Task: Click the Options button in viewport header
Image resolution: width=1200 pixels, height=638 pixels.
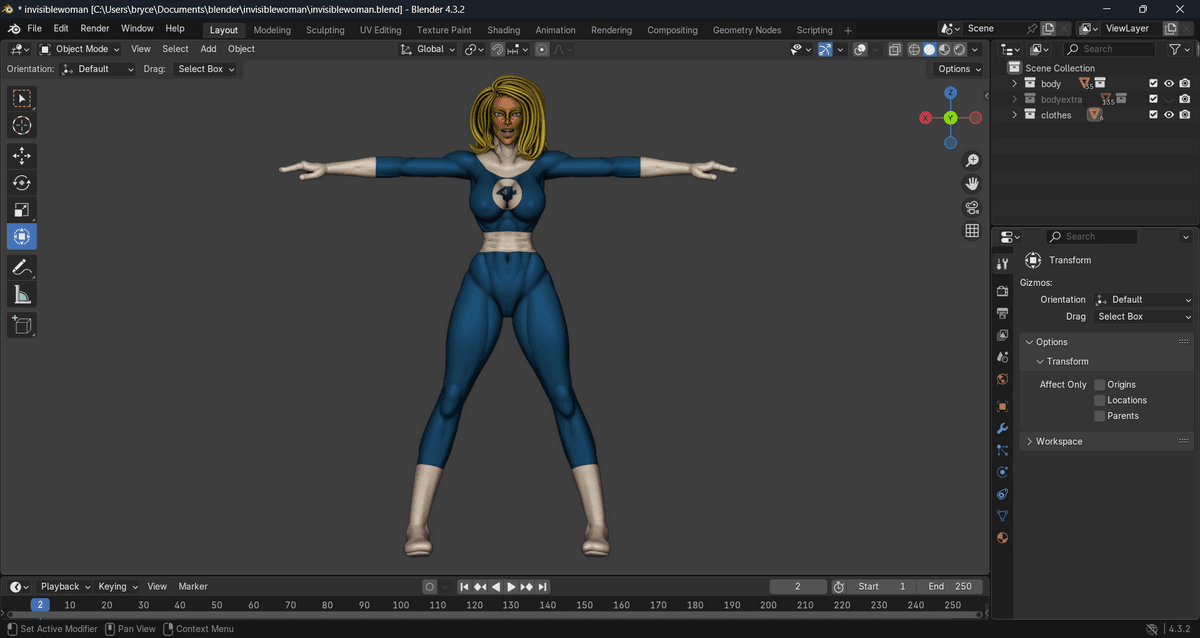Action: tap(958, 69)
